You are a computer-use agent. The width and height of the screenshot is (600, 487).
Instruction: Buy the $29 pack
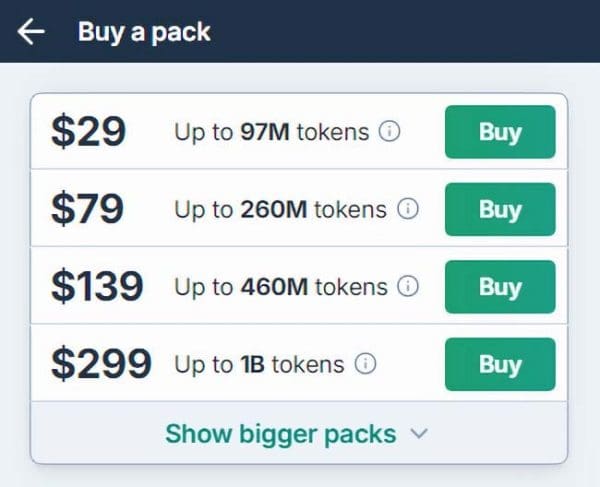pos(500,132)
